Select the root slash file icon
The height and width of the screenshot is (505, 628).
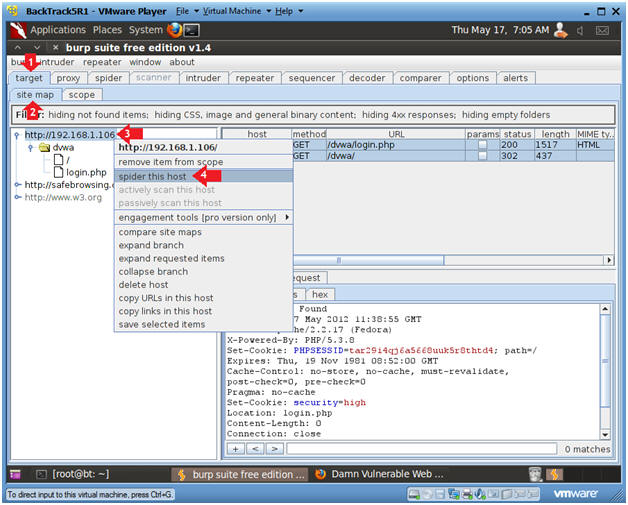(x=58, y=160)
